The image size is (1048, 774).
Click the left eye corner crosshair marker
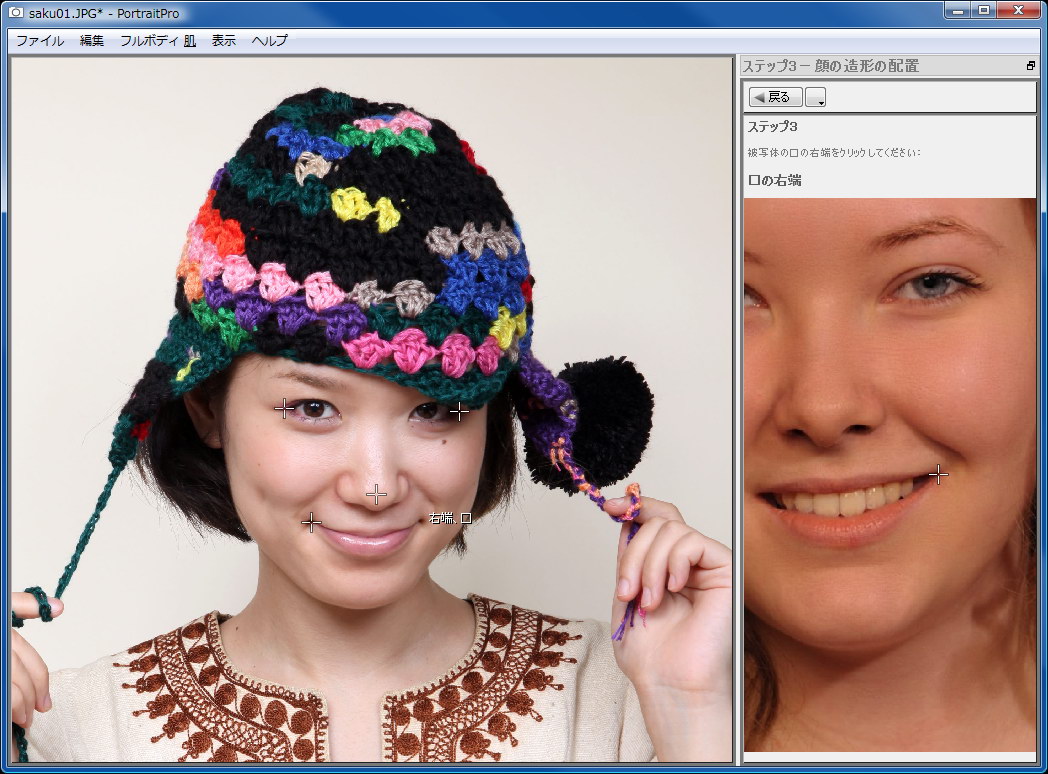285,408
